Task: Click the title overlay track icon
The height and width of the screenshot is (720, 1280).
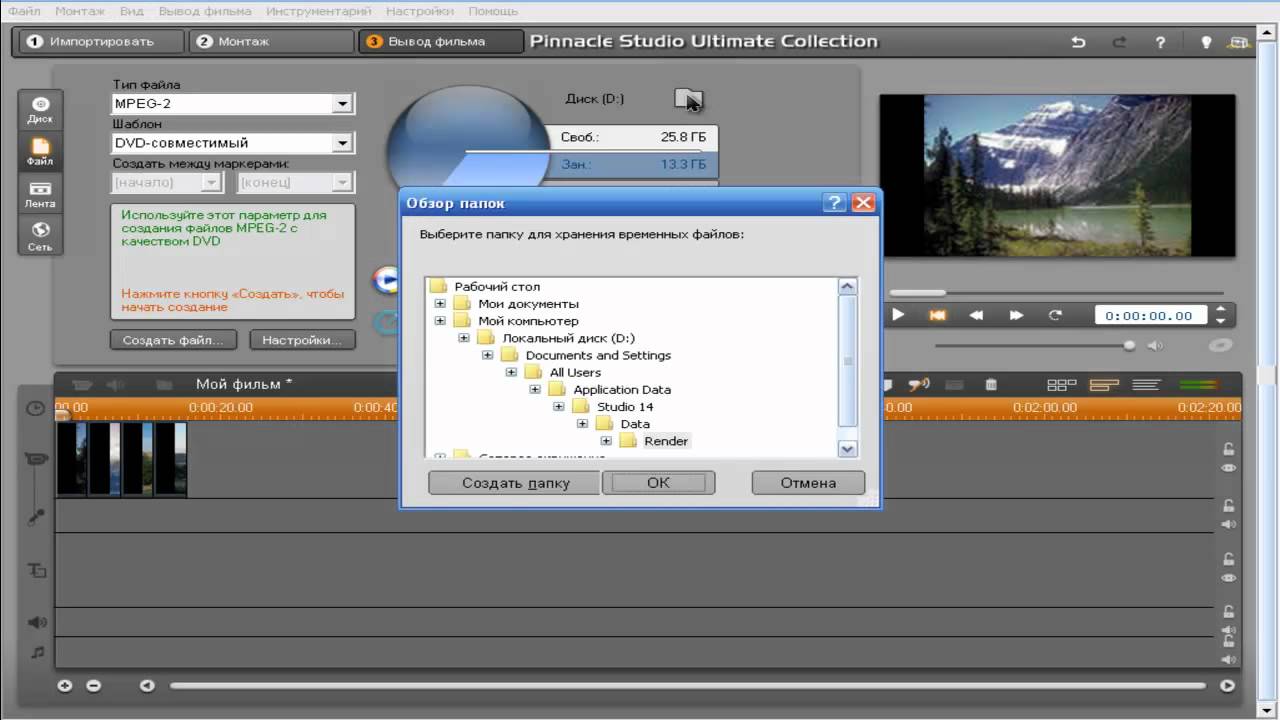Action: pos(37,570)
